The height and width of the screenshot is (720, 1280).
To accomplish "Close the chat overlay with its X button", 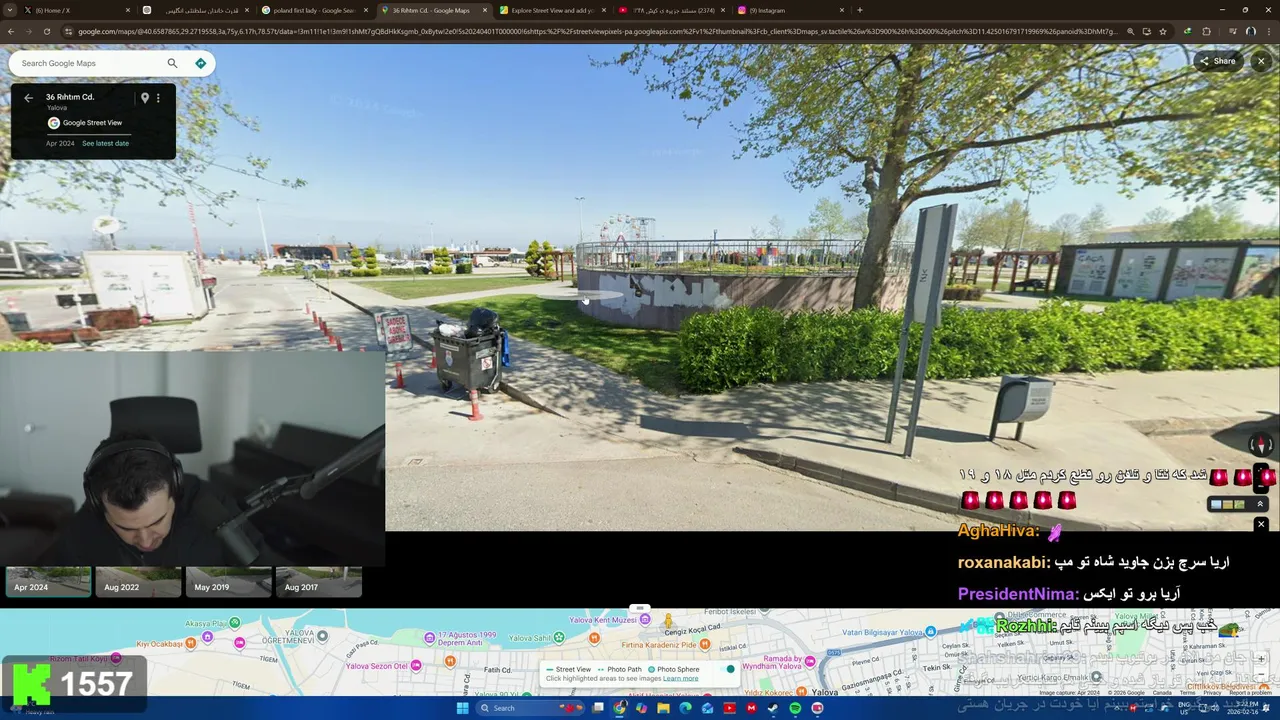I will point(1261,524).
